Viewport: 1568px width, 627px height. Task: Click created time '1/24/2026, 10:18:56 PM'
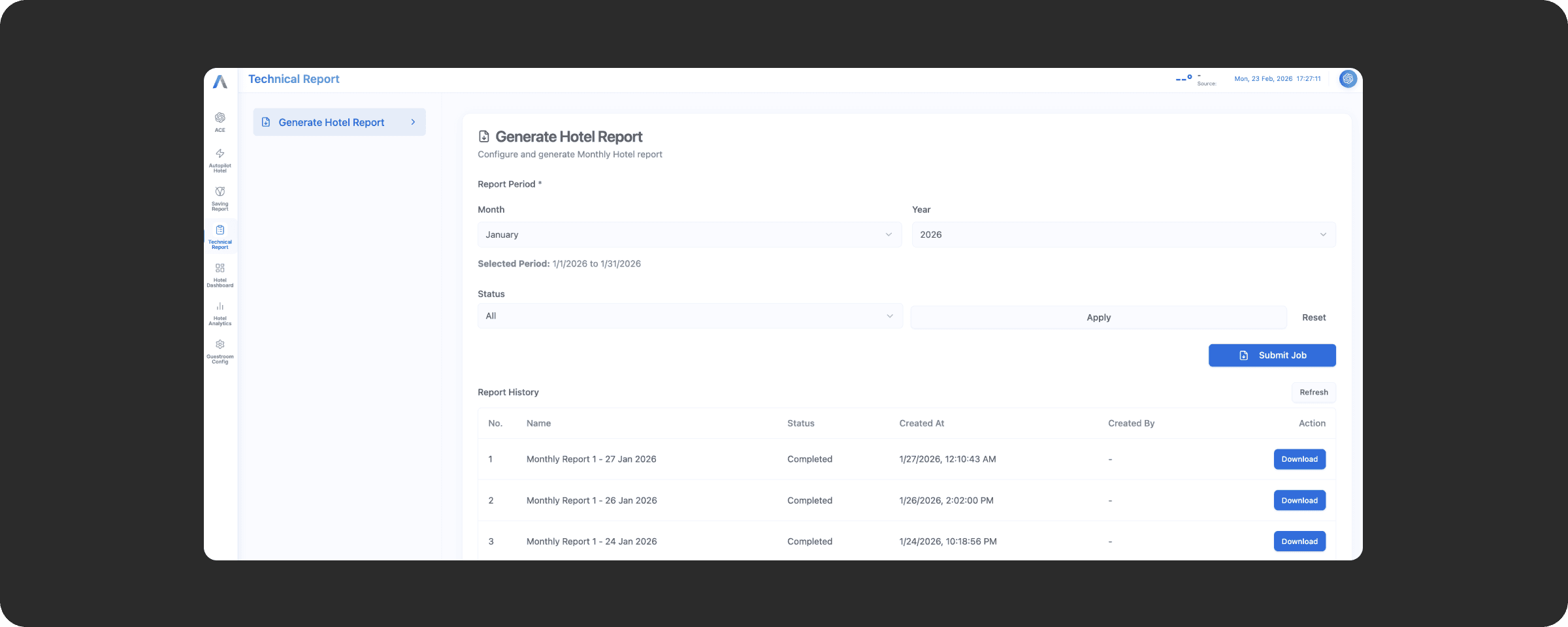(948, 541)
